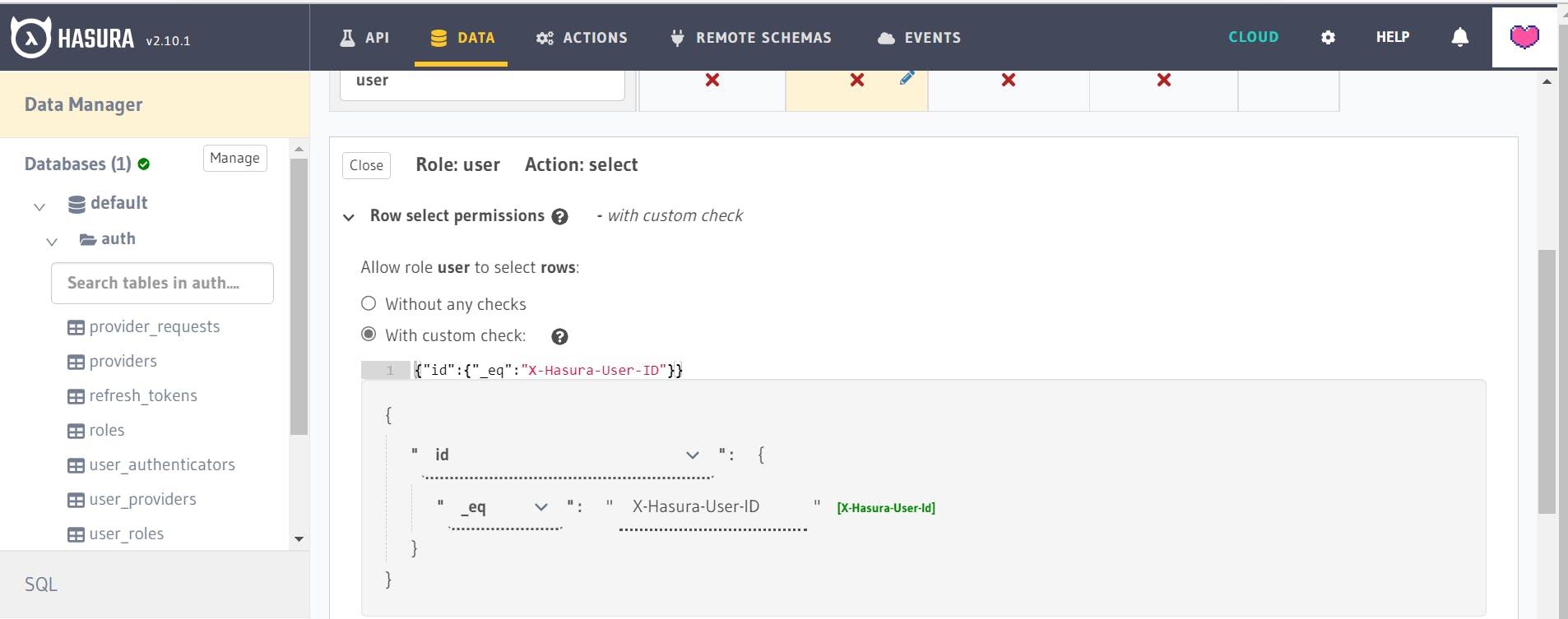The image size is (1568, 619).
Task: Click the user_roles table icon
Action: click(x=76, y=534)
